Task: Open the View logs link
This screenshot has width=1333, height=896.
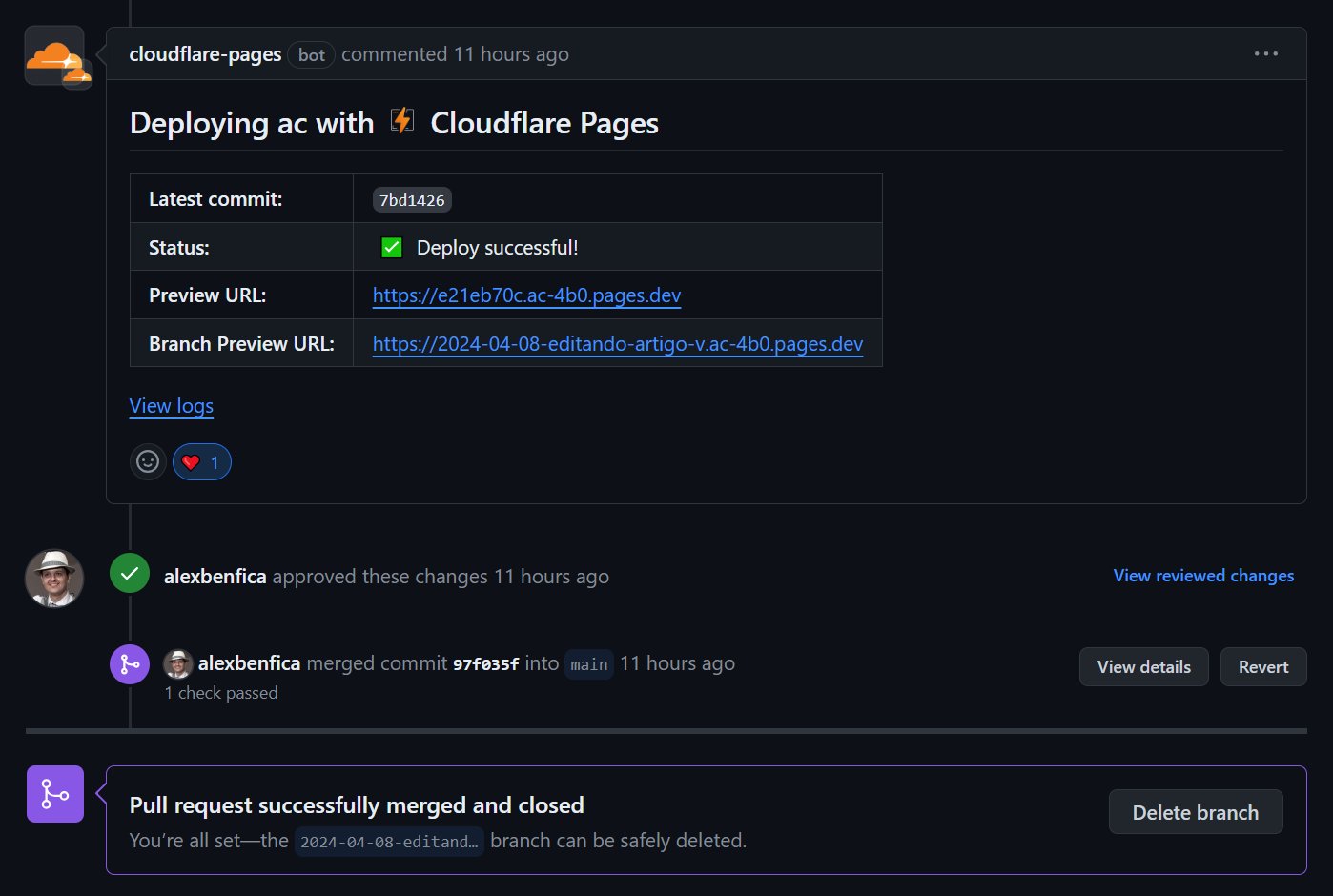Action: (x=171, y=406)
